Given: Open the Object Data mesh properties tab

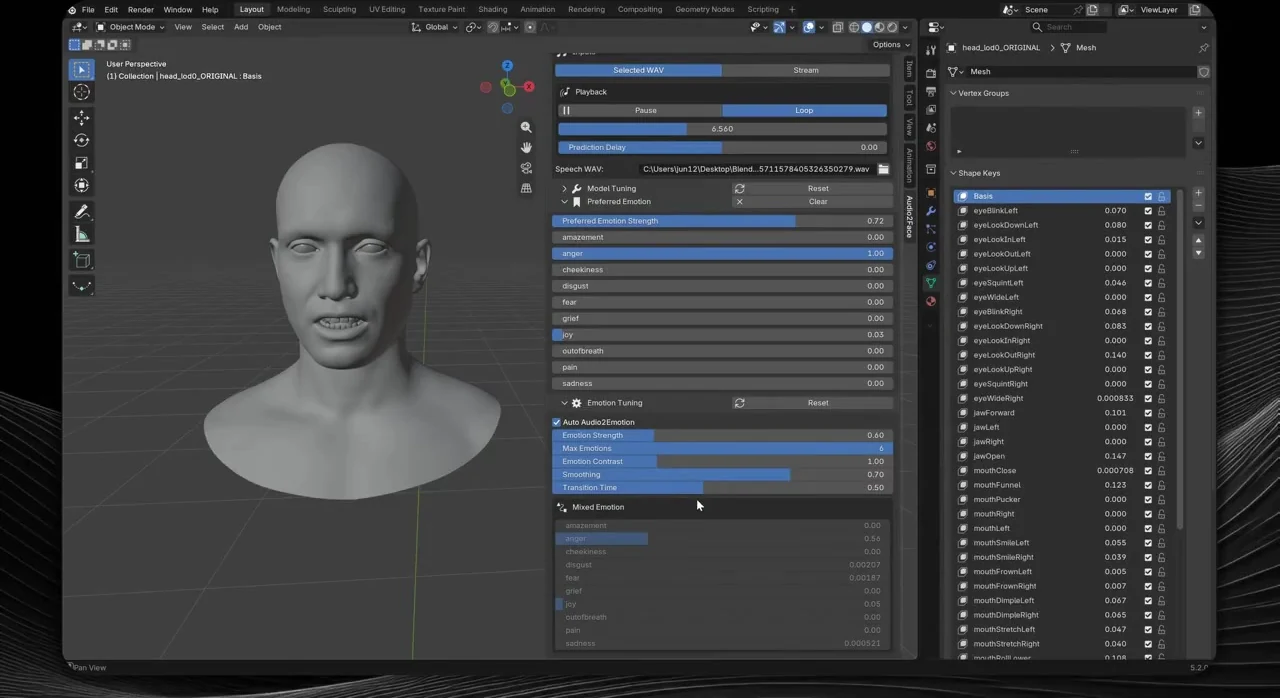Looking at the screenshot, I should (x=931, y=283).
